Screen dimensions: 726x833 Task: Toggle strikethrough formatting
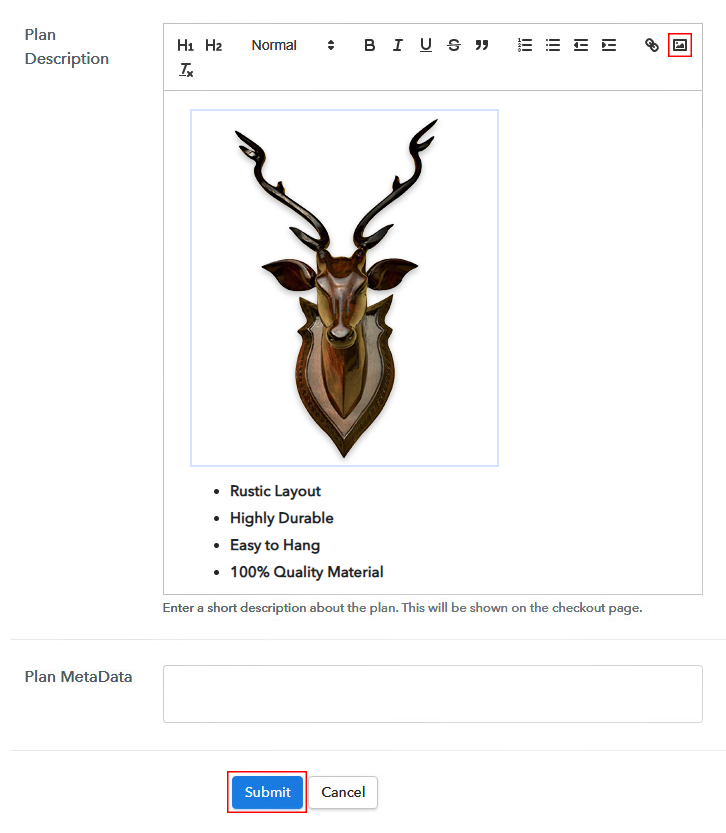(454, 45)
